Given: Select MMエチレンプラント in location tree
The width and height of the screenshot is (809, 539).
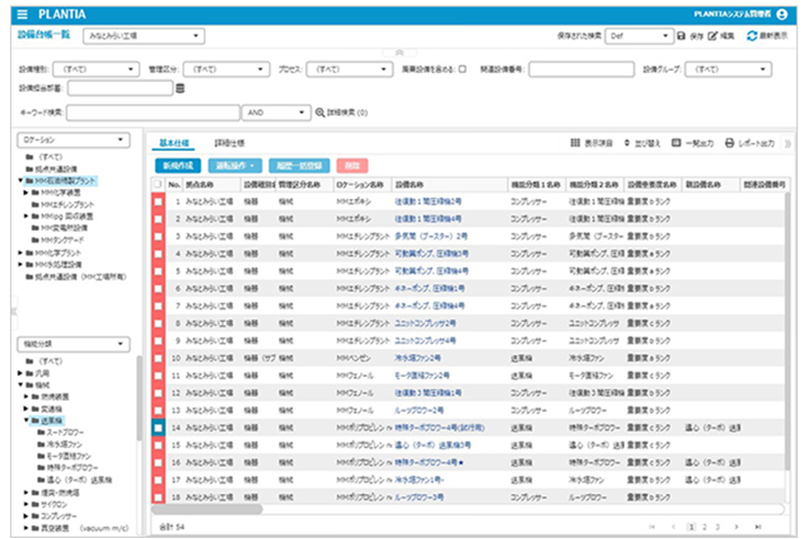Looking at the screenshot, I should tap(67, 204).
